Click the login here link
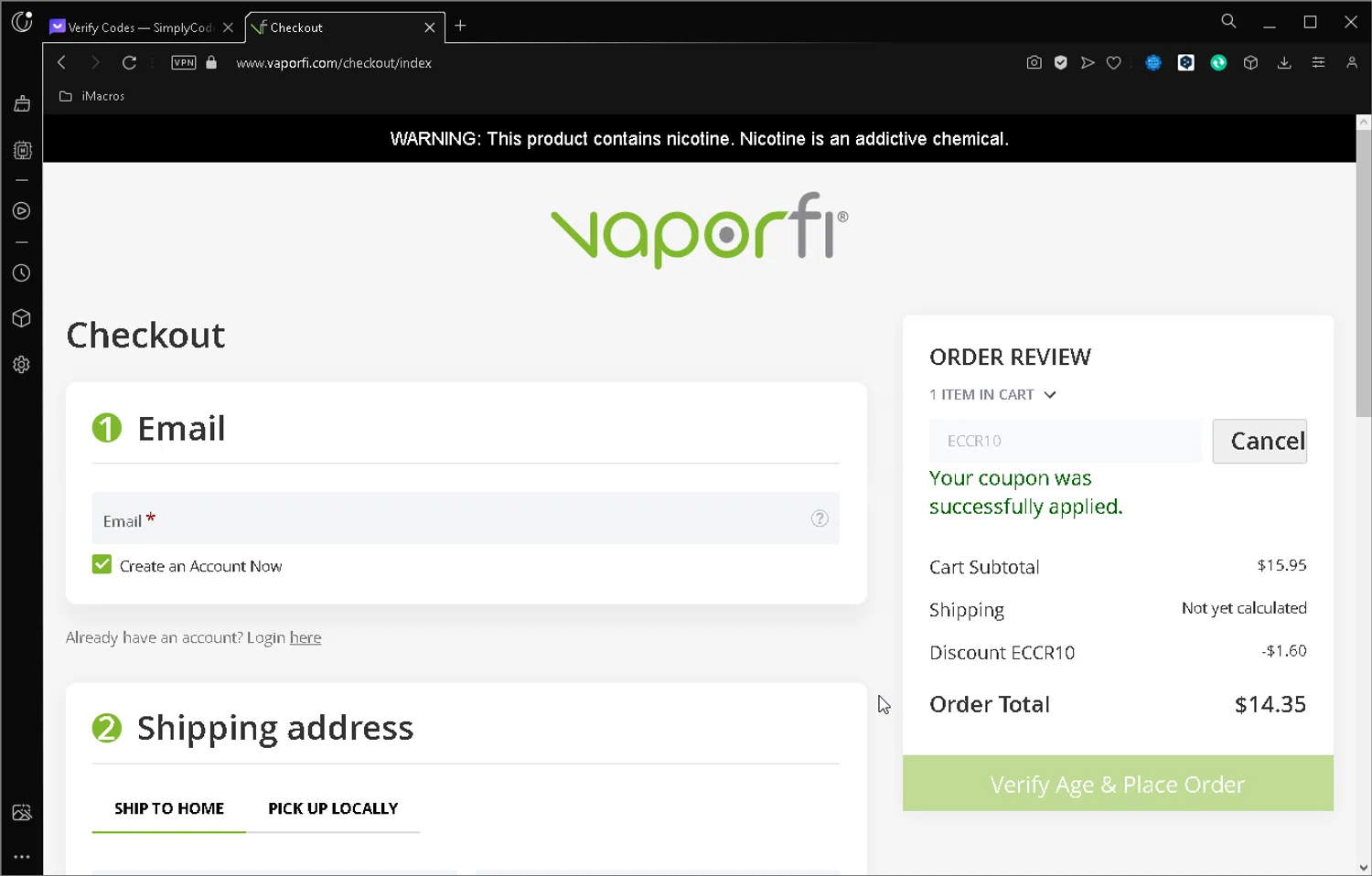 pos(305,637)
